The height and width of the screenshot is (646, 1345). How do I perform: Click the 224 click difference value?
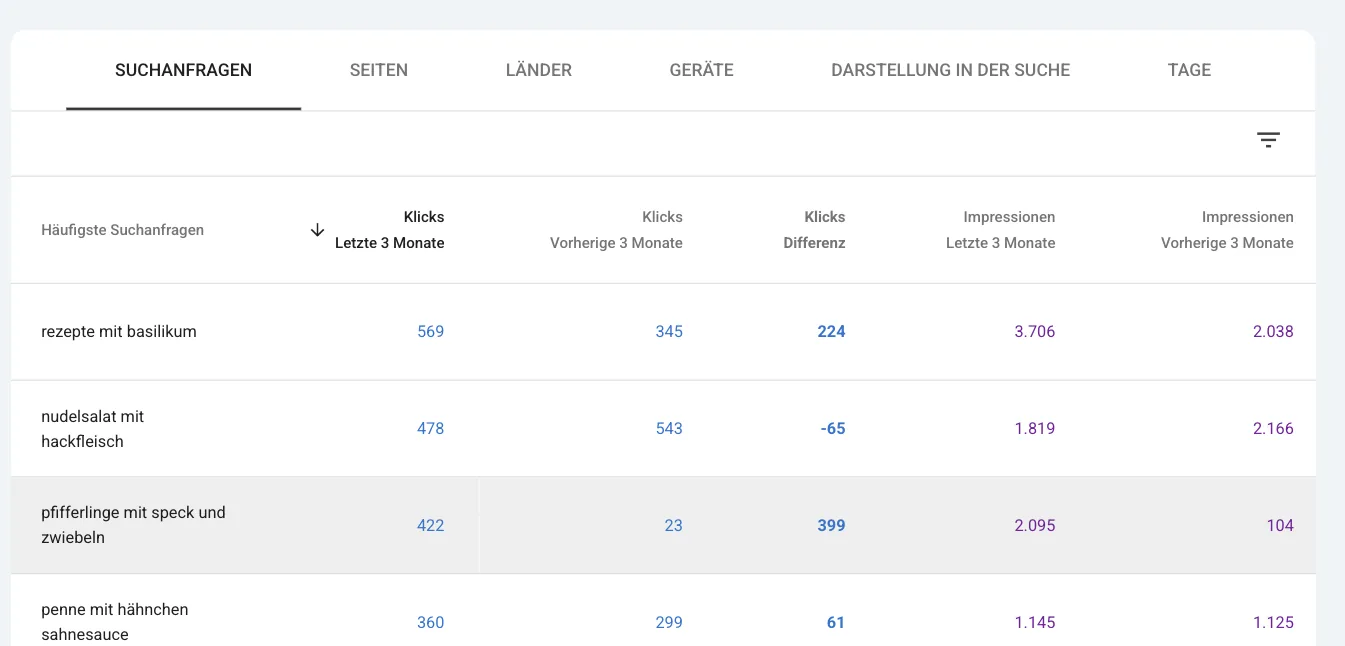click(831, 332)
